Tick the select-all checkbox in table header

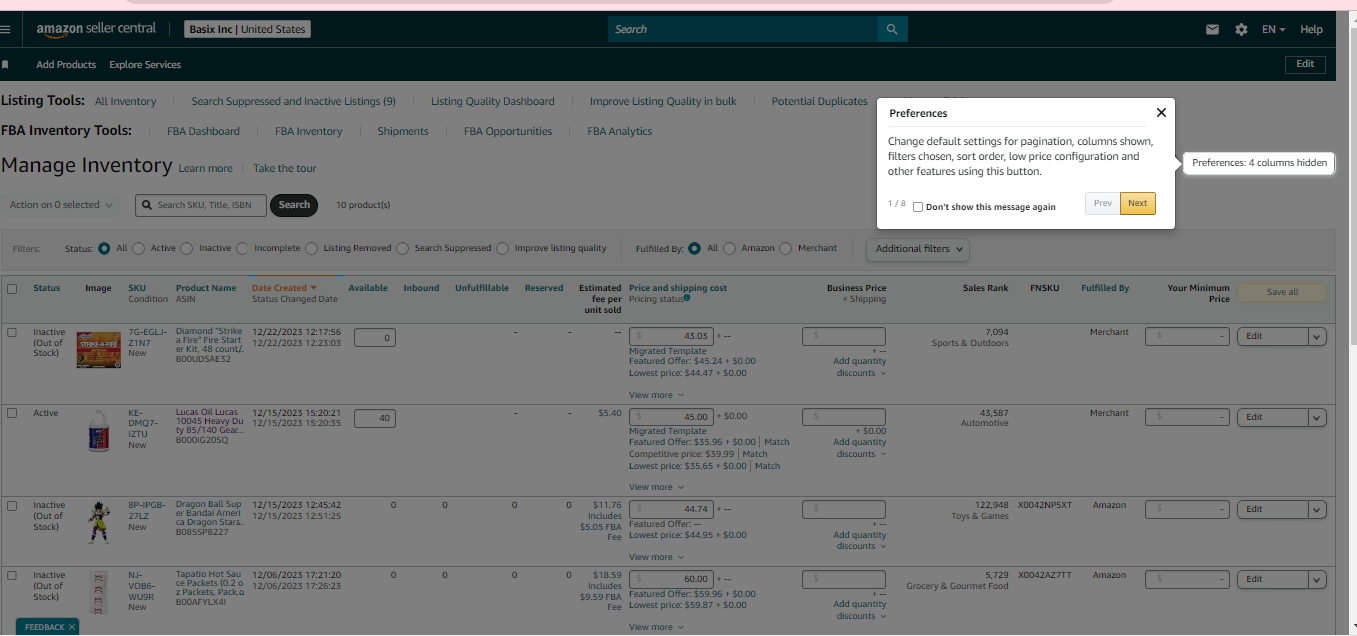pos(12,288)
